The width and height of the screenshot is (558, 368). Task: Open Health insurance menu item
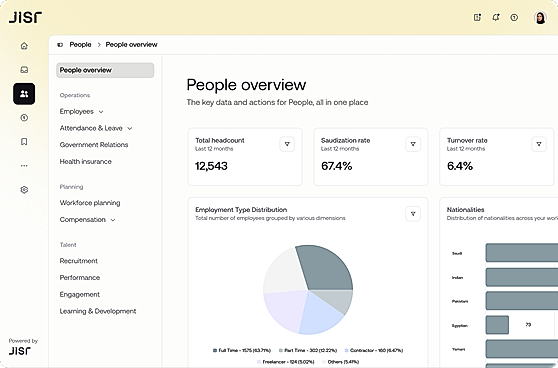(85, 162)
